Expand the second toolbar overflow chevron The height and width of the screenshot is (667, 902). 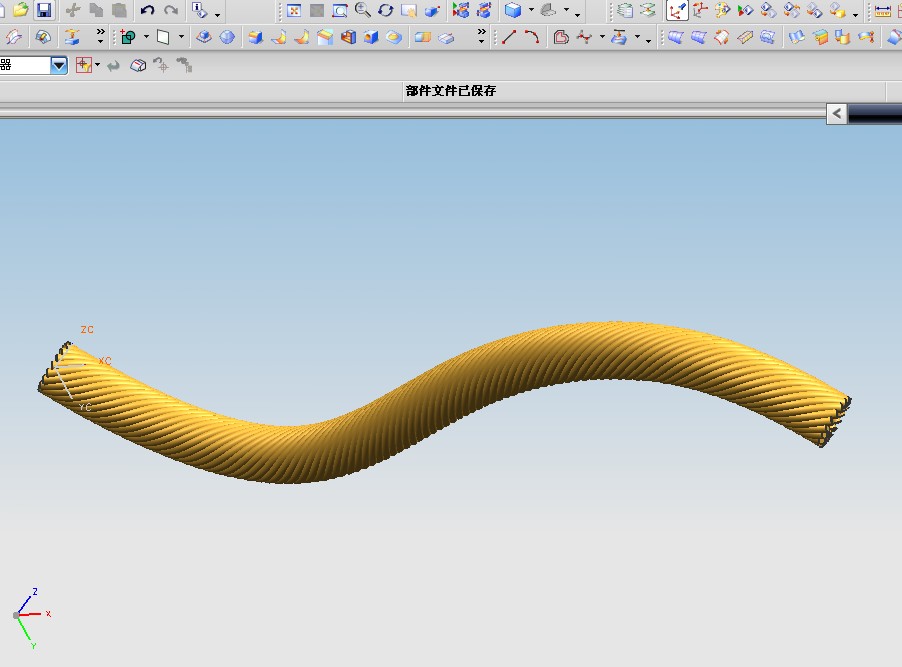[481, 35]
